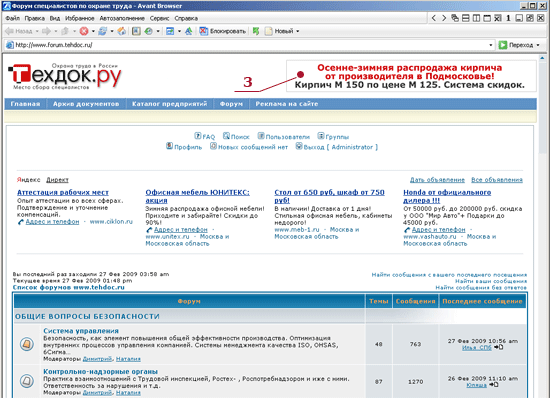Click Выход [ Administrator ] logout link

click(x=337, y=147)
